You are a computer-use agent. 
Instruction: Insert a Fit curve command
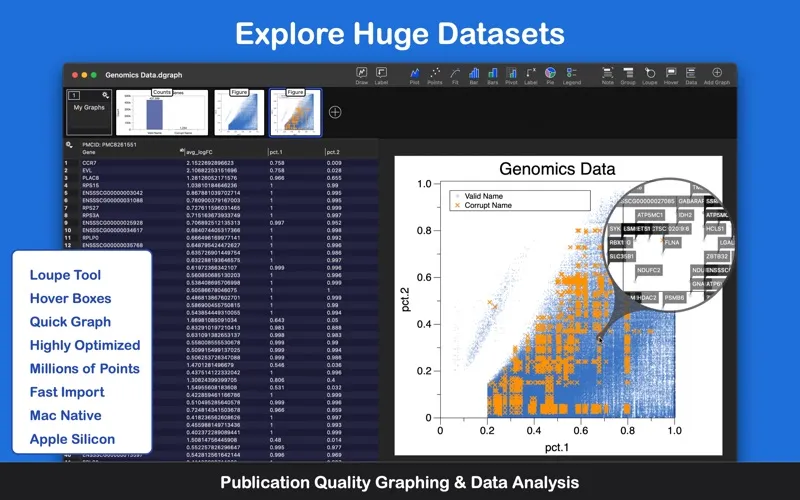[456, 75]
